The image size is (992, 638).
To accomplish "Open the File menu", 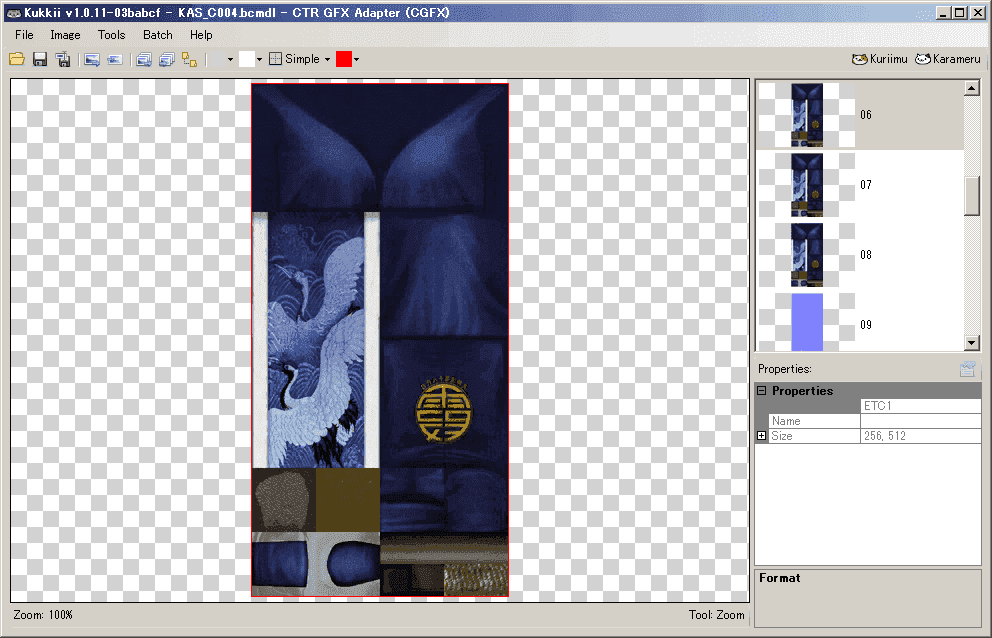I will click(x=24, y=35).
